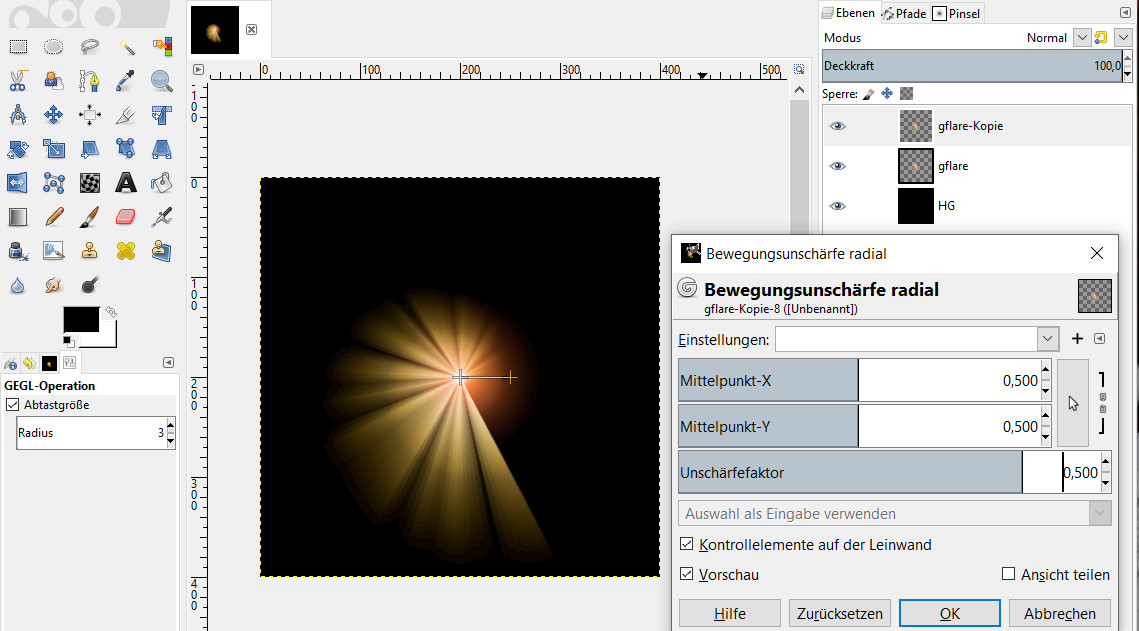Click the OK button
Viewport: 1139px width, 631px height.
(949, 613)
